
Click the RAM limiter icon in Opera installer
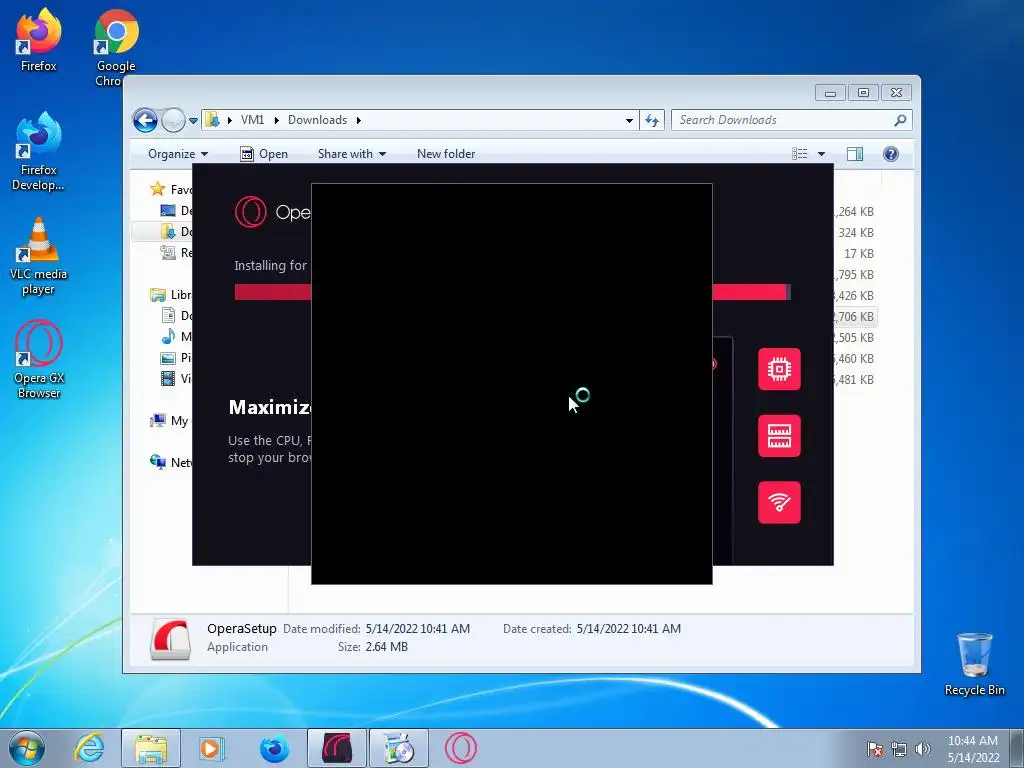point(779,436)
